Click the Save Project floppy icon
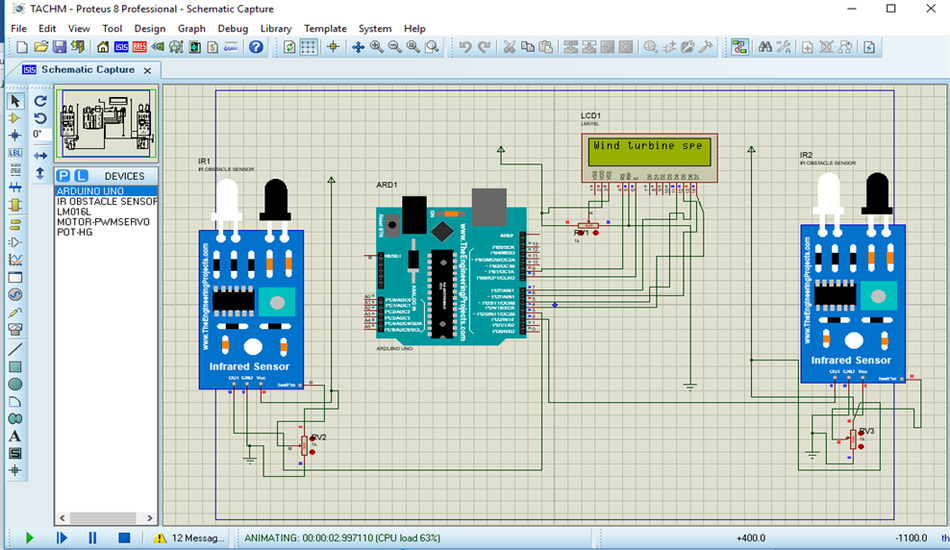This screenshot has height=550, width=950. point(59,47)
